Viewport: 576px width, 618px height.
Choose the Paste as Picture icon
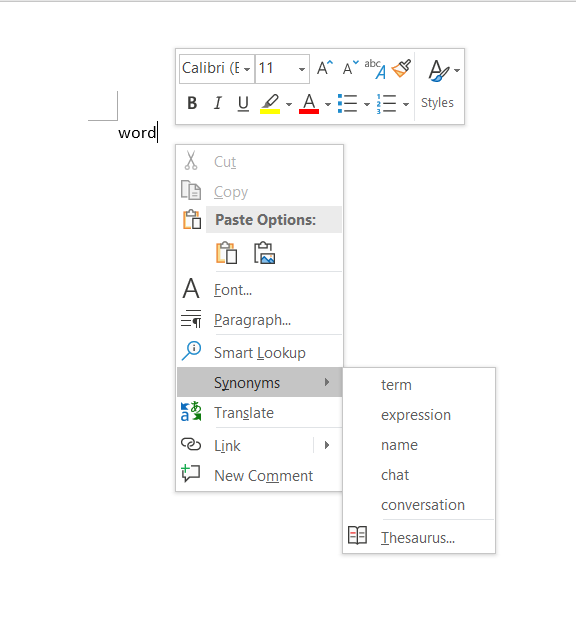click(x=264, y=252)
